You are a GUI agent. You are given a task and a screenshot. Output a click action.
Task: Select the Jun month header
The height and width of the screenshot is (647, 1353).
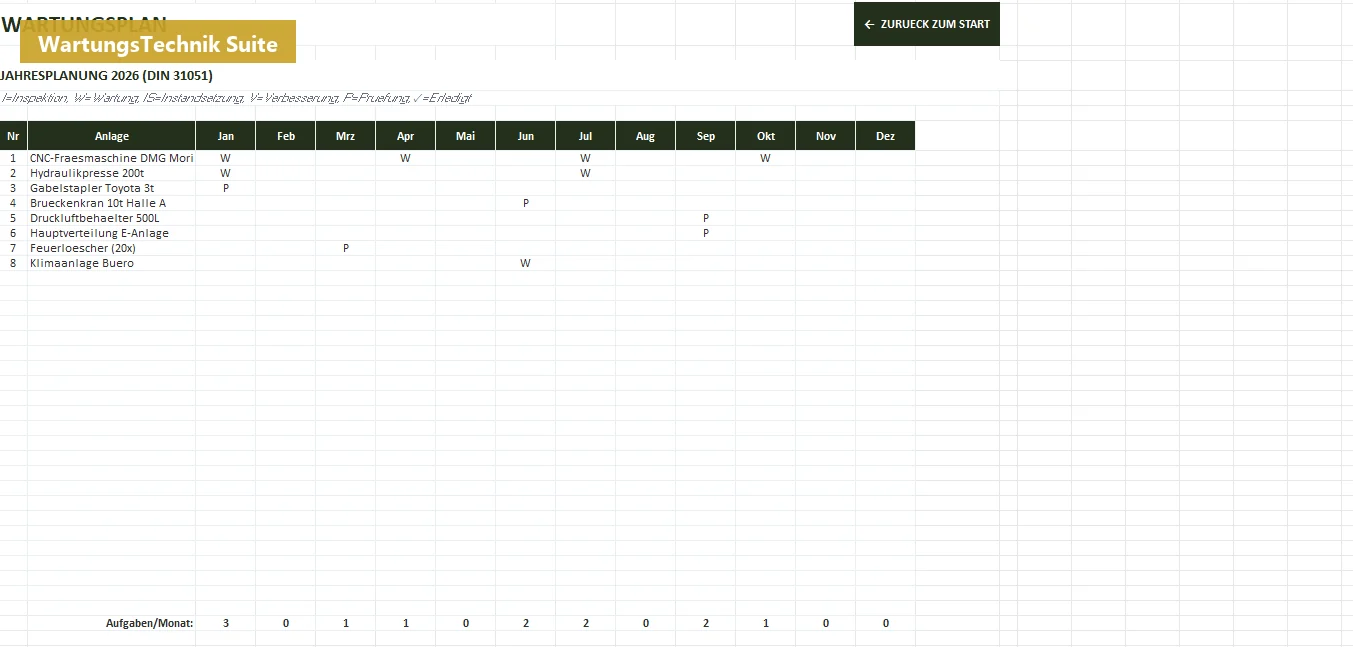(526, 136)
